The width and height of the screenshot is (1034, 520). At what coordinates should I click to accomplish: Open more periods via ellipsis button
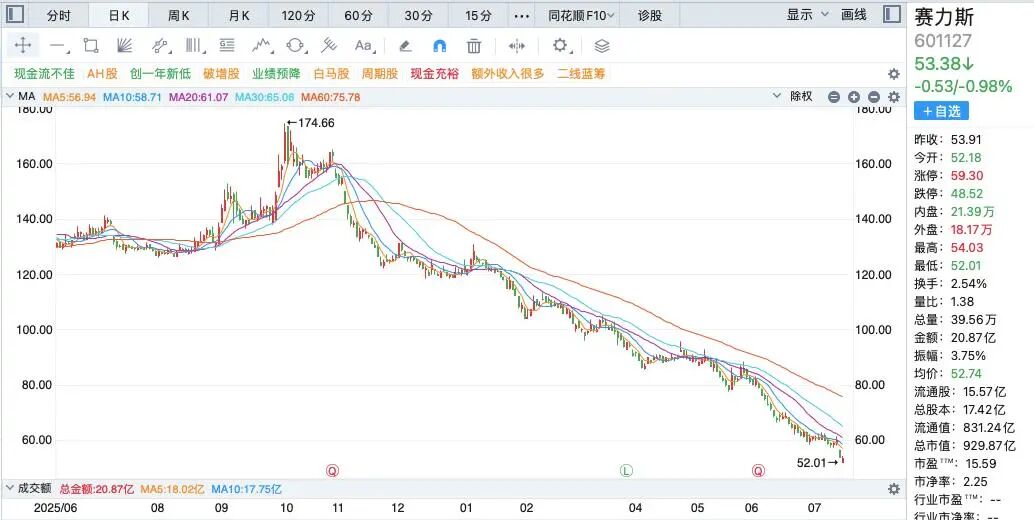pos(522,15)
